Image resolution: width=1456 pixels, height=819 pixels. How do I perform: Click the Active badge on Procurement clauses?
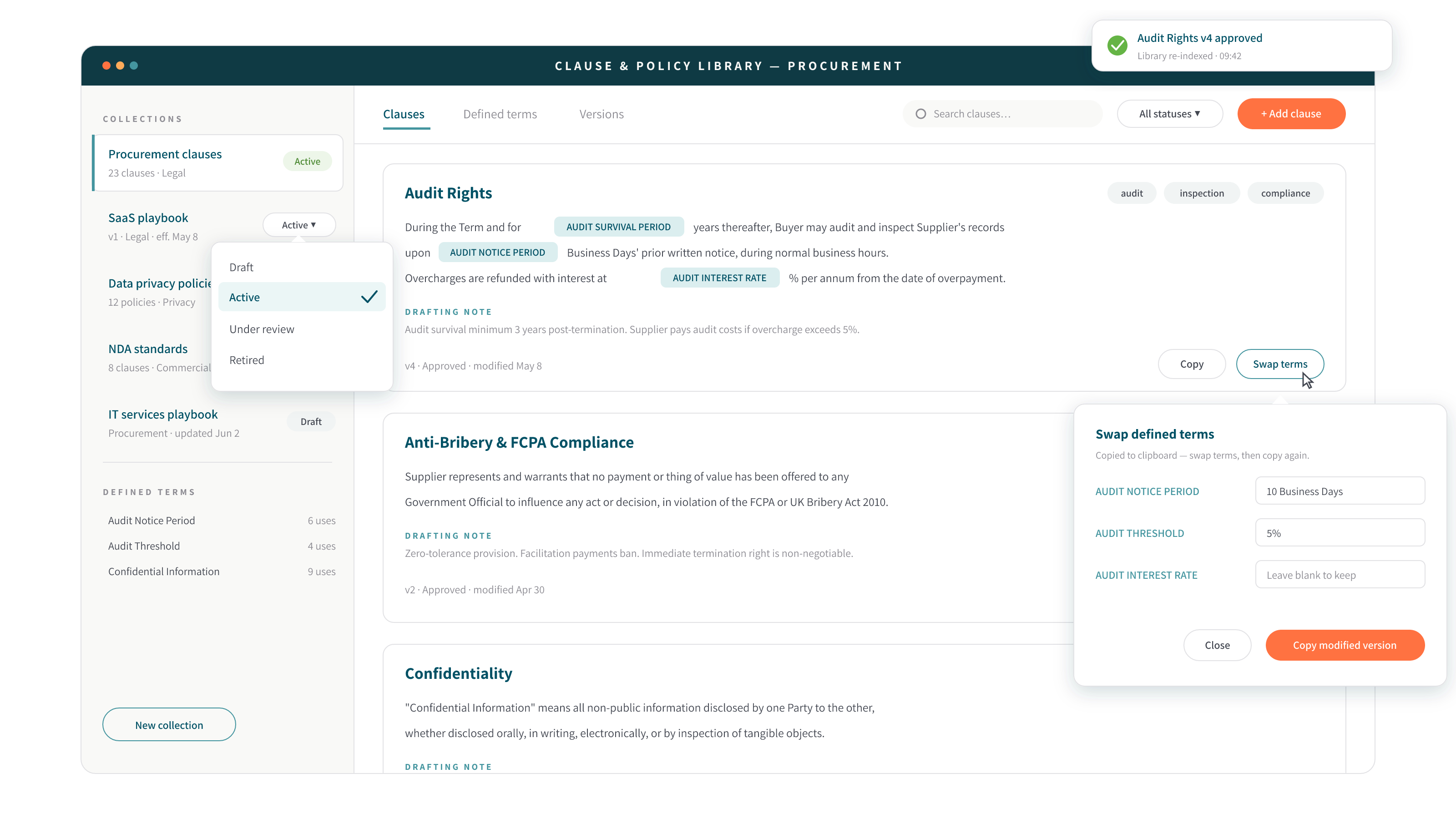[307, 161]
